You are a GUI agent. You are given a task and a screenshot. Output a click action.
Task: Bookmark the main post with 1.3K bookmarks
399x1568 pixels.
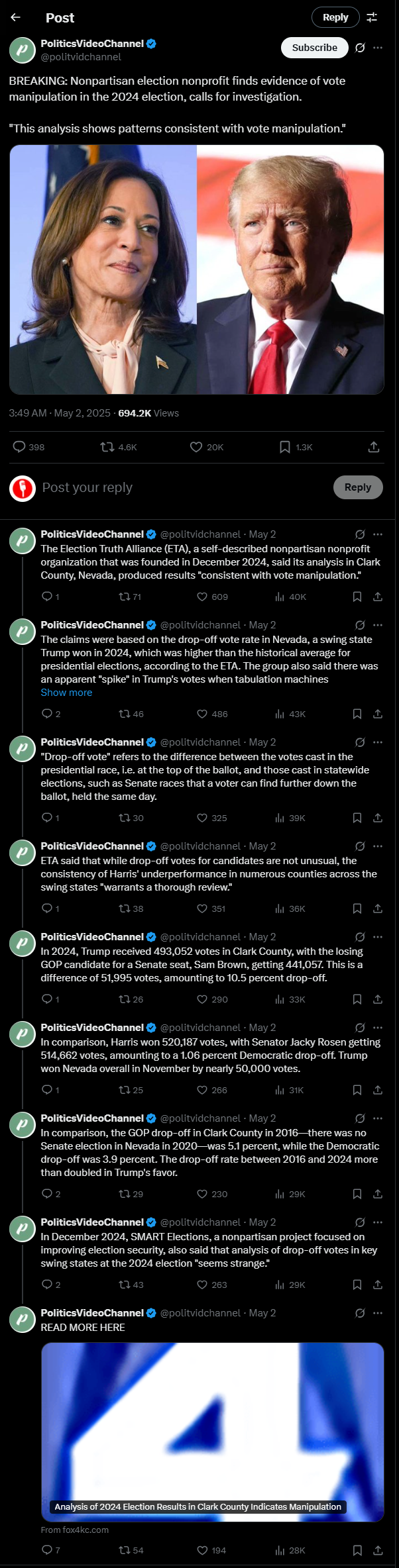pyautogui.click(x=296, y=447)
